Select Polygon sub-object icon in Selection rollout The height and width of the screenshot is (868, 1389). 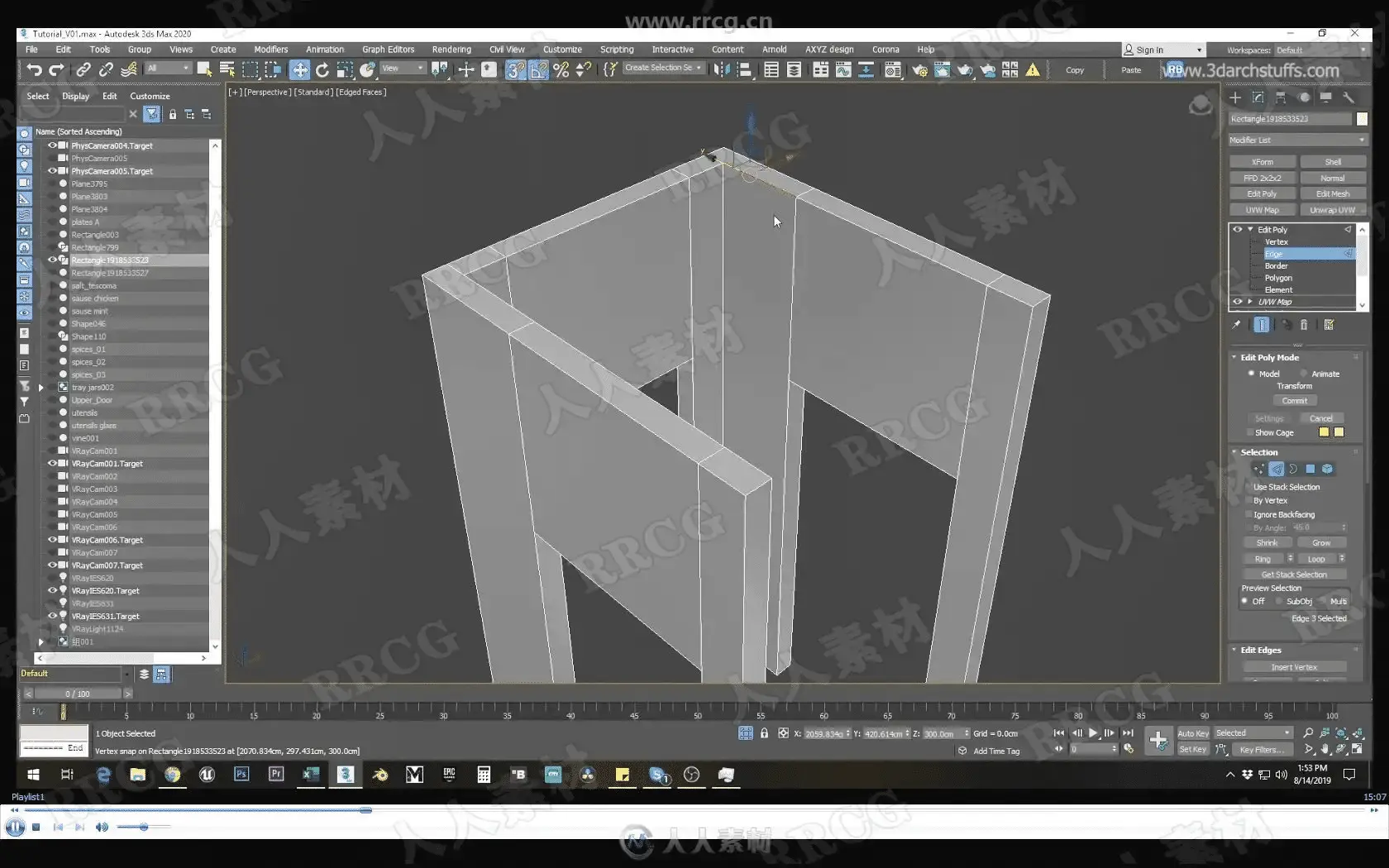(x=1310, y=469)
